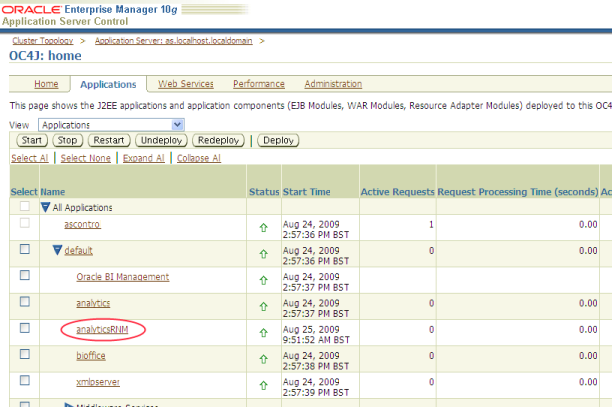Click the Status column header
This screenshot has width=612, height=407.
[x=264, y=192]
